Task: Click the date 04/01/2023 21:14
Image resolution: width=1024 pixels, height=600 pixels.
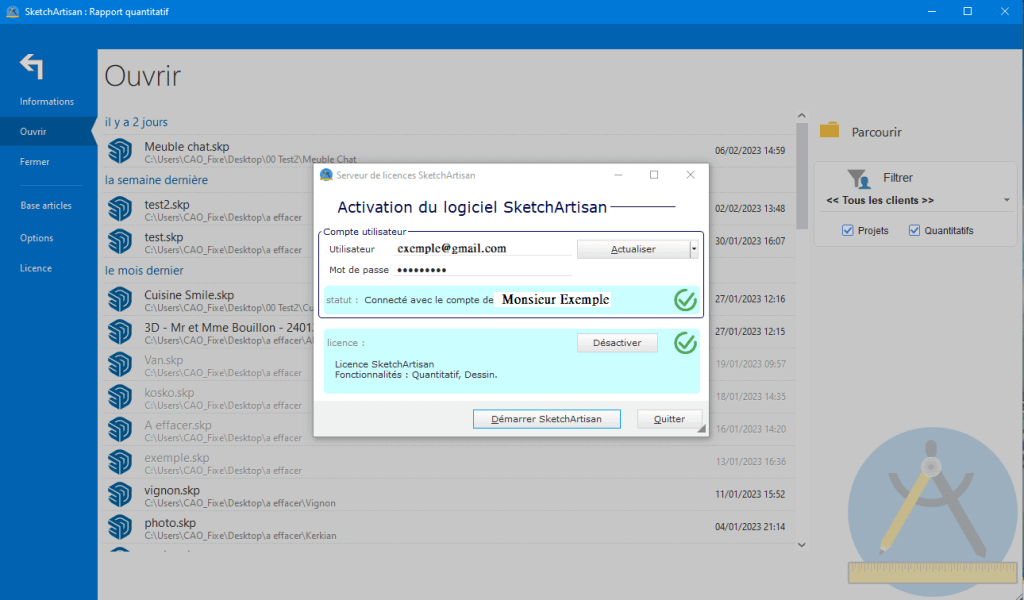Action: [x=750, y=526]
